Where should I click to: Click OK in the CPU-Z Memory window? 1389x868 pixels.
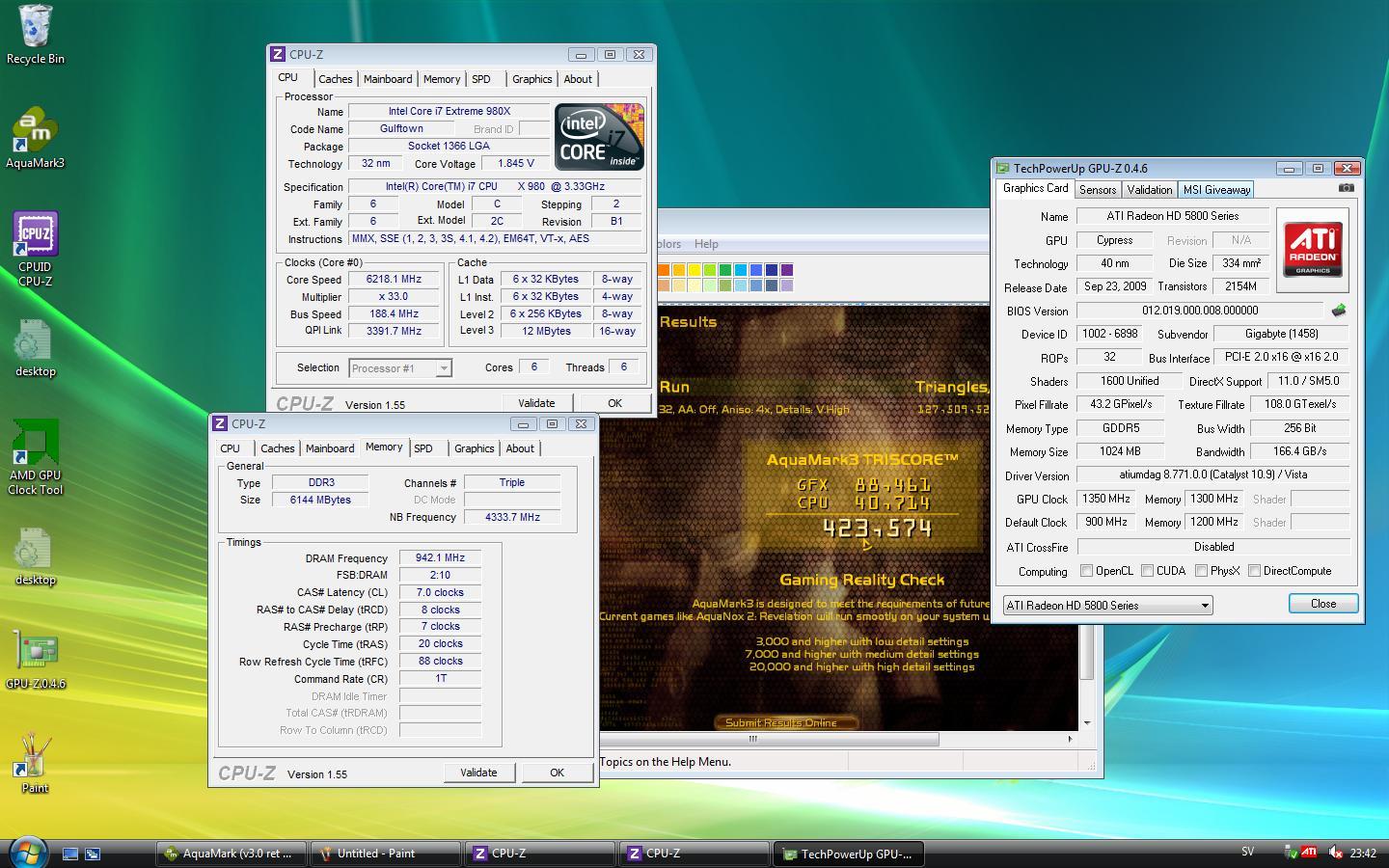tap(557, 773)
